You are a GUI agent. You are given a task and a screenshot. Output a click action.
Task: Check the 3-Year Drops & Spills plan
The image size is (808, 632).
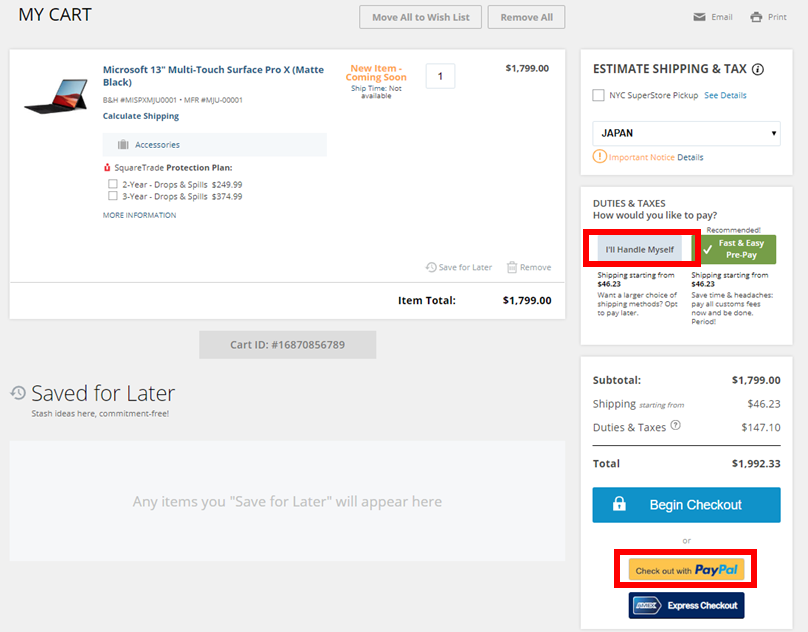112,195
